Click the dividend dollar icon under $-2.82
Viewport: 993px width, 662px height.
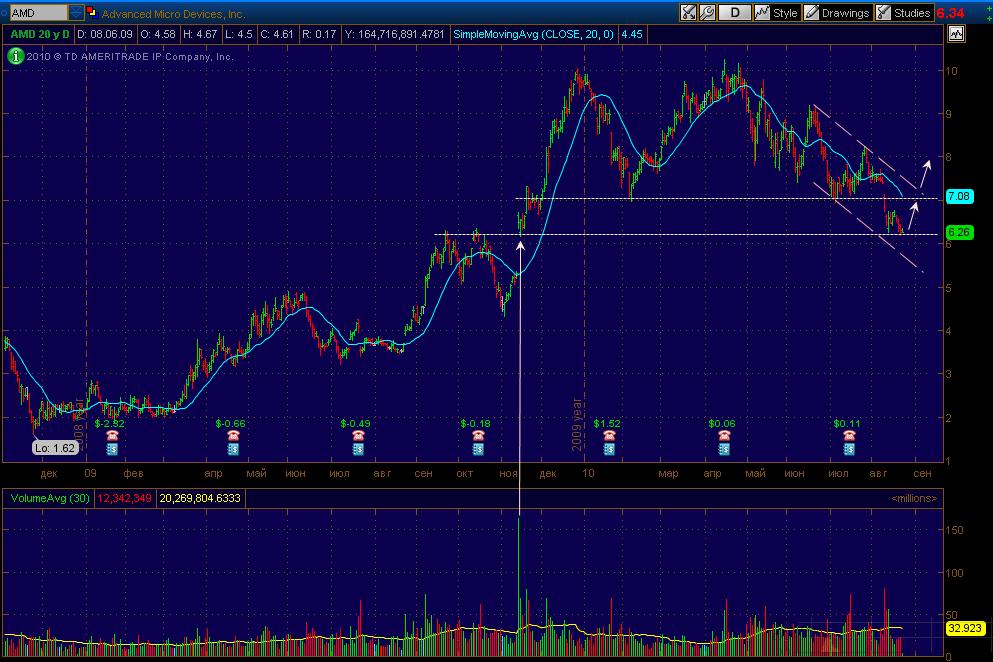[x=112, y=449]
